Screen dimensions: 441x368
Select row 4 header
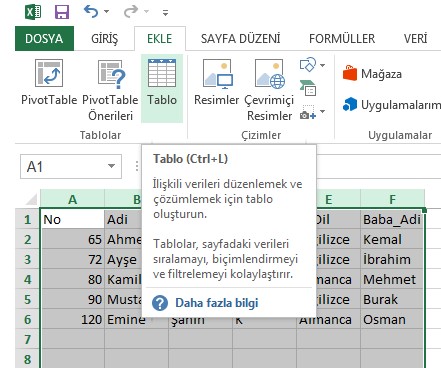point(28,279)
